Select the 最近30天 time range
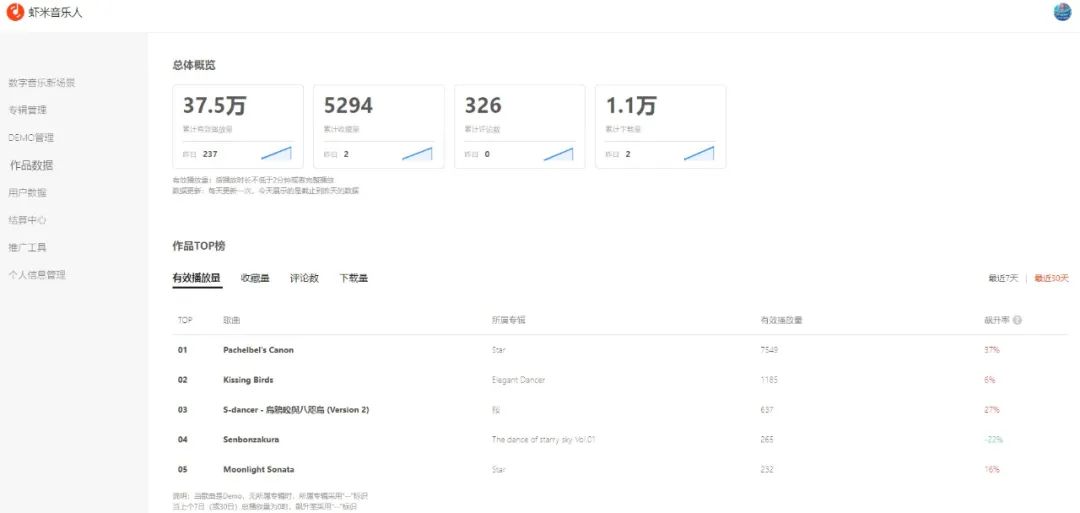 click(1051, 278)
